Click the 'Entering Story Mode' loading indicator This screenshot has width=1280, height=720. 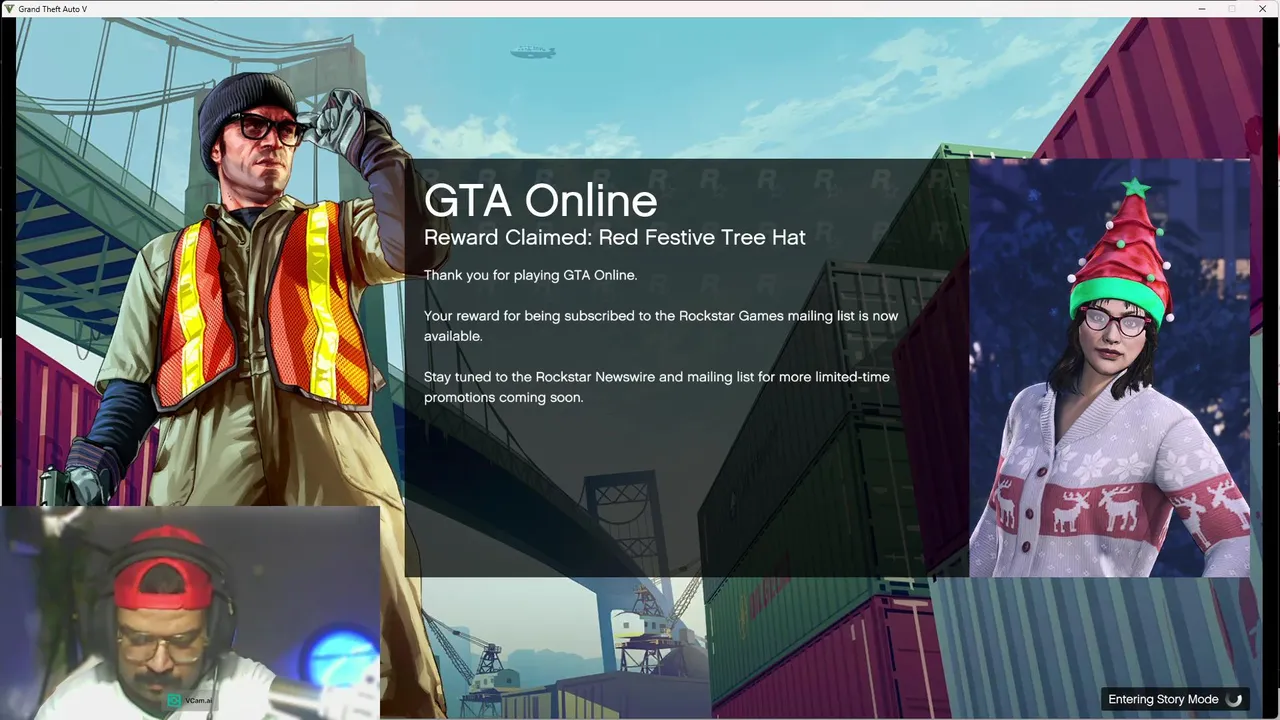(1175, 700)
